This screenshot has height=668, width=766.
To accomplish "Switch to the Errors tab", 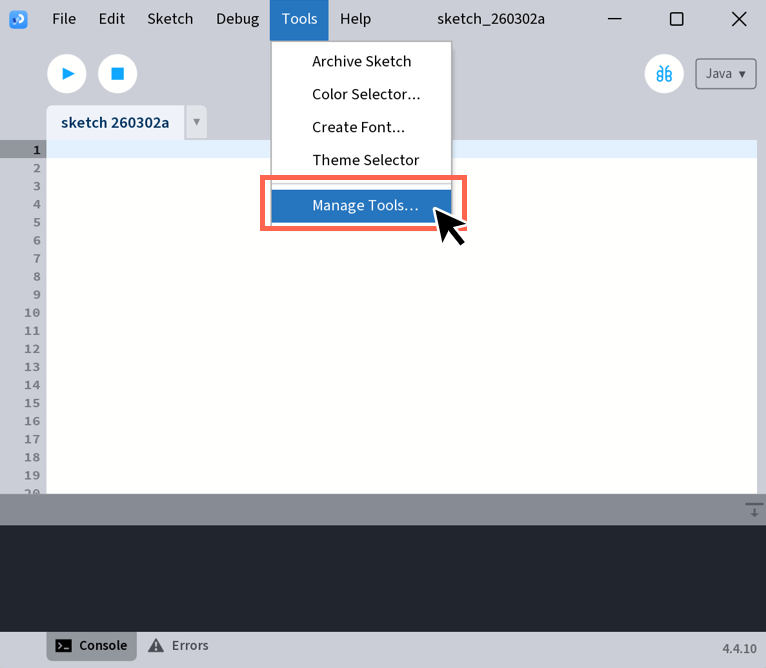I will coord(178,646).
